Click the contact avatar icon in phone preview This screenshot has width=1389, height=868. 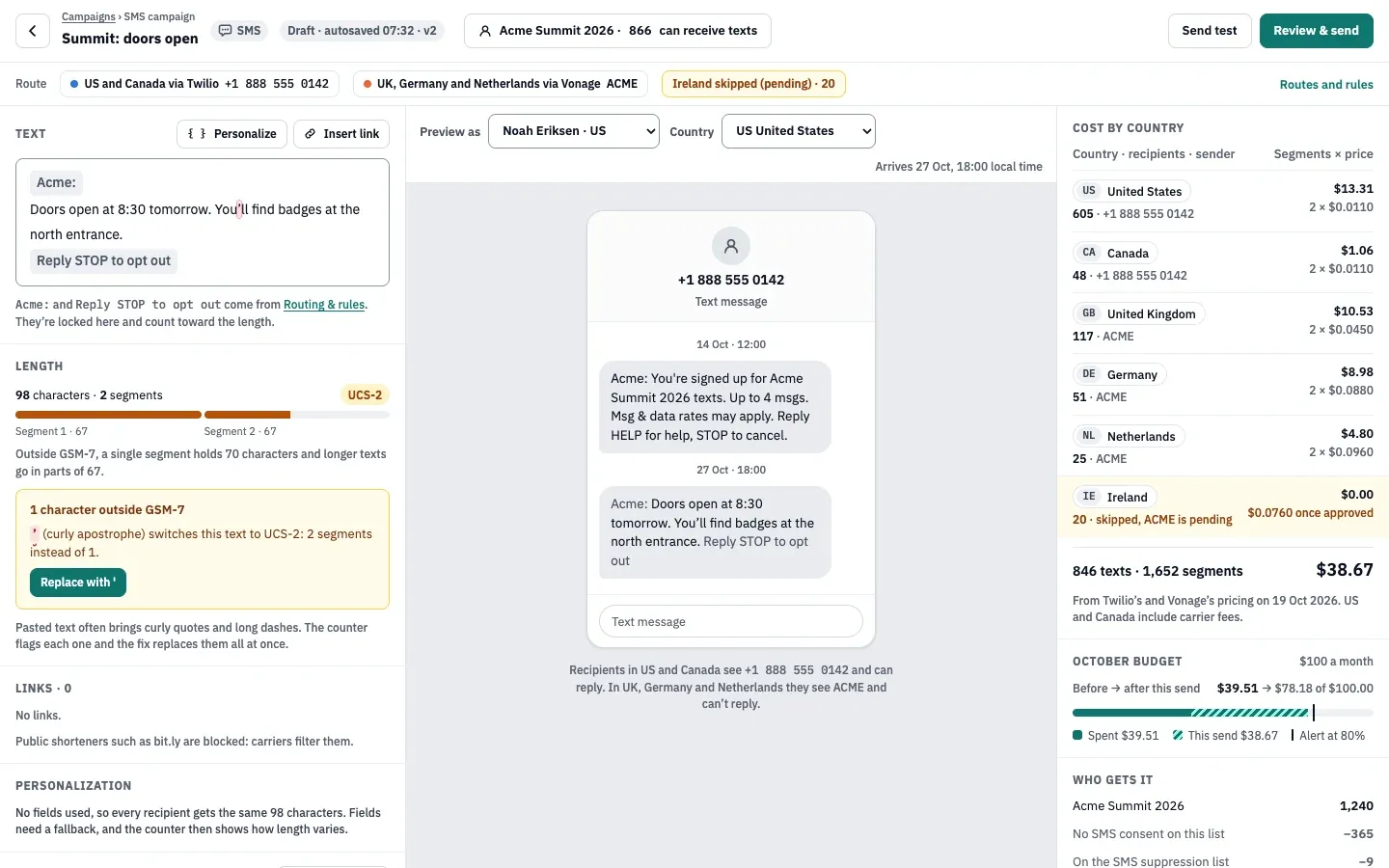pos(731,246)
